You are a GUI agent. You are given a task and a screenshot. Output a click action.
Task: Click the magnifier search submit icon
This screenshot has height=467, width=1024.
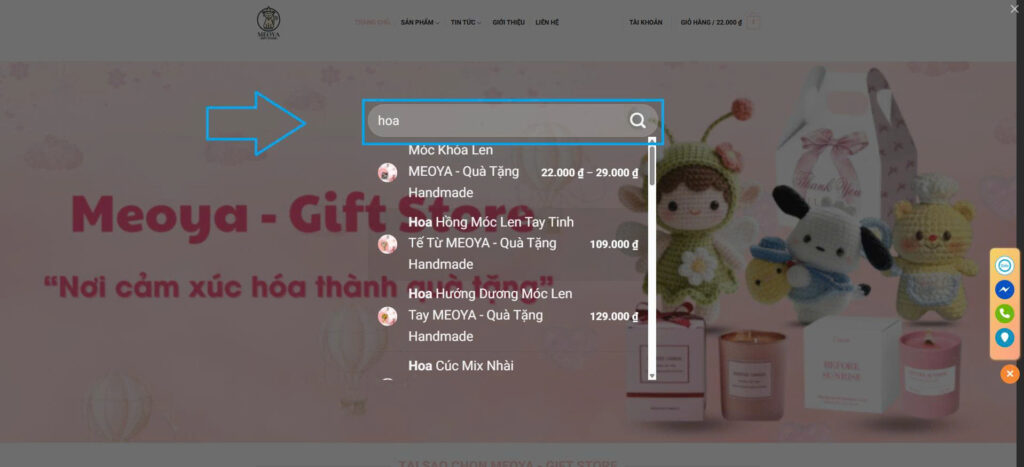tap(637, 121)
